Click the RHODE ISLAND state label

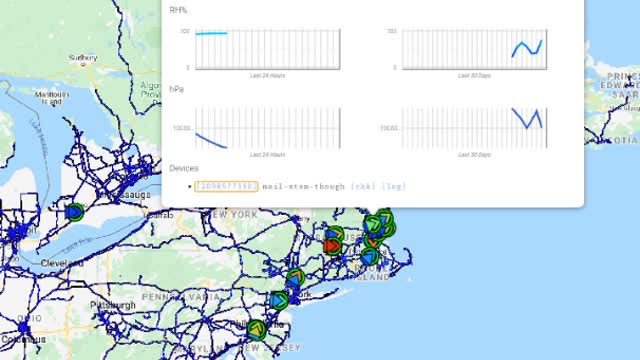tap(372, 273)
